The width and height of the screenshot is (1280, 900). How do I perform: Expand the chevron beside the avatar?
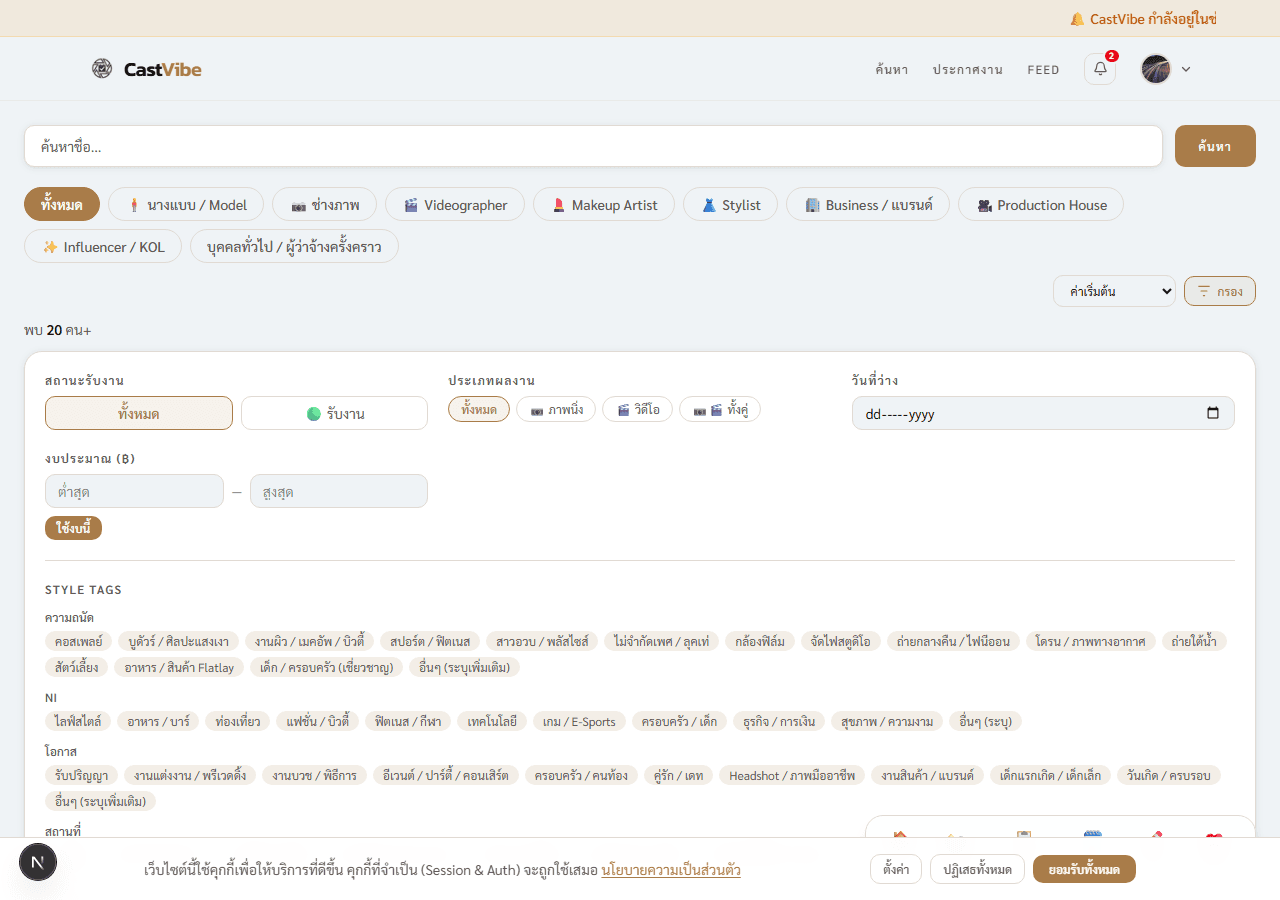click(x=1186, y=69)
